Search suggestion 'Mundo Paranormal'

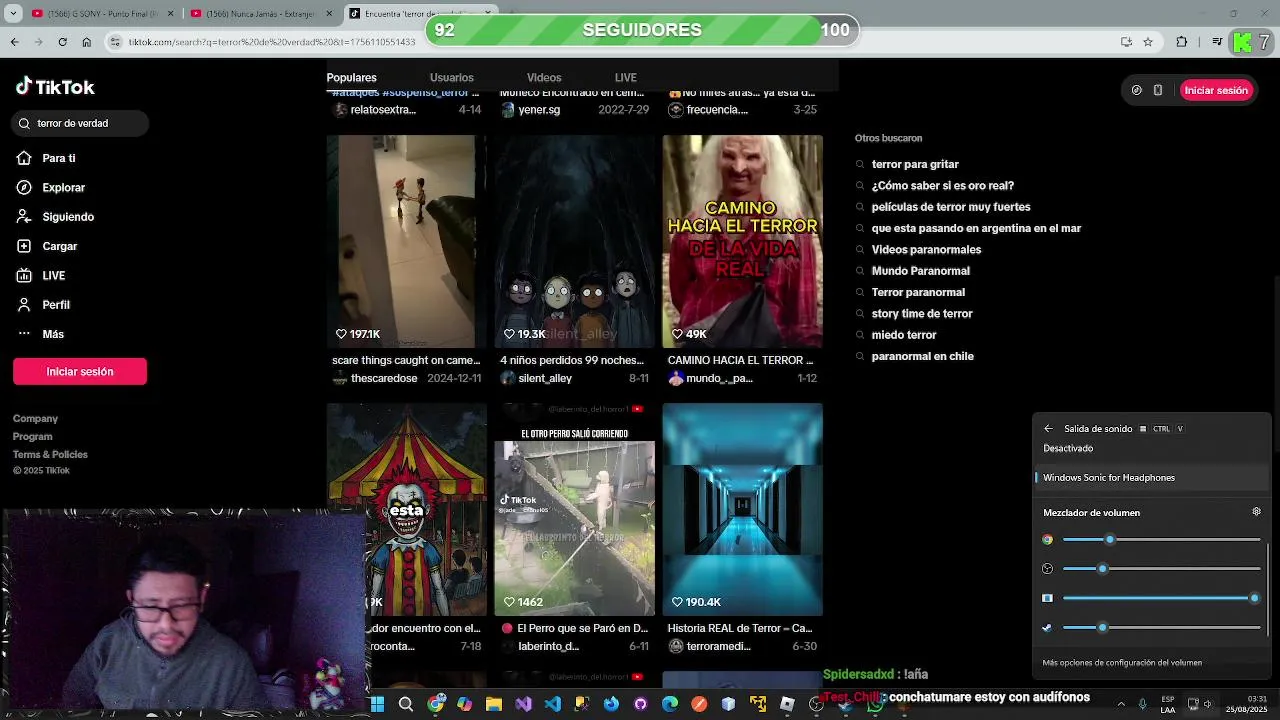pos(920,271)
